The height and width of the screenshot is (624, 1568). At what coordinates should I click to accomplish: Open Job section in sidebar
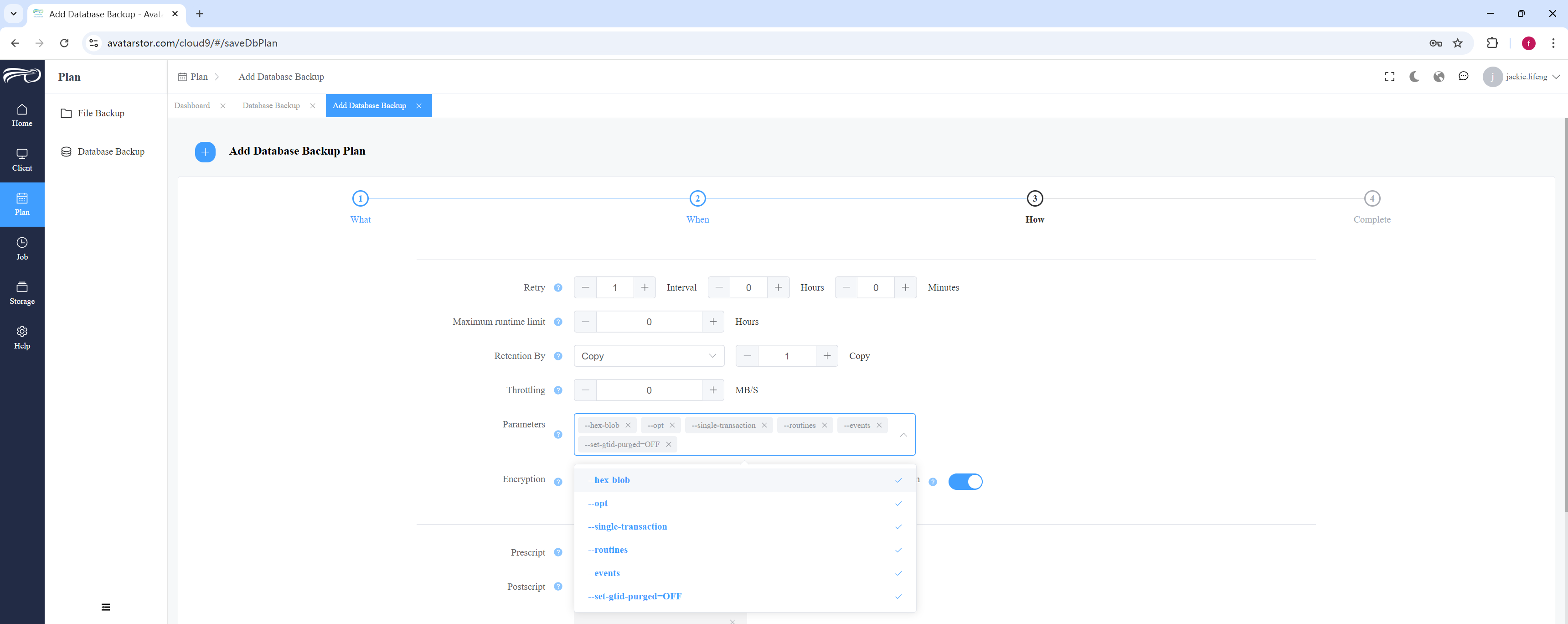coord(22,249)
